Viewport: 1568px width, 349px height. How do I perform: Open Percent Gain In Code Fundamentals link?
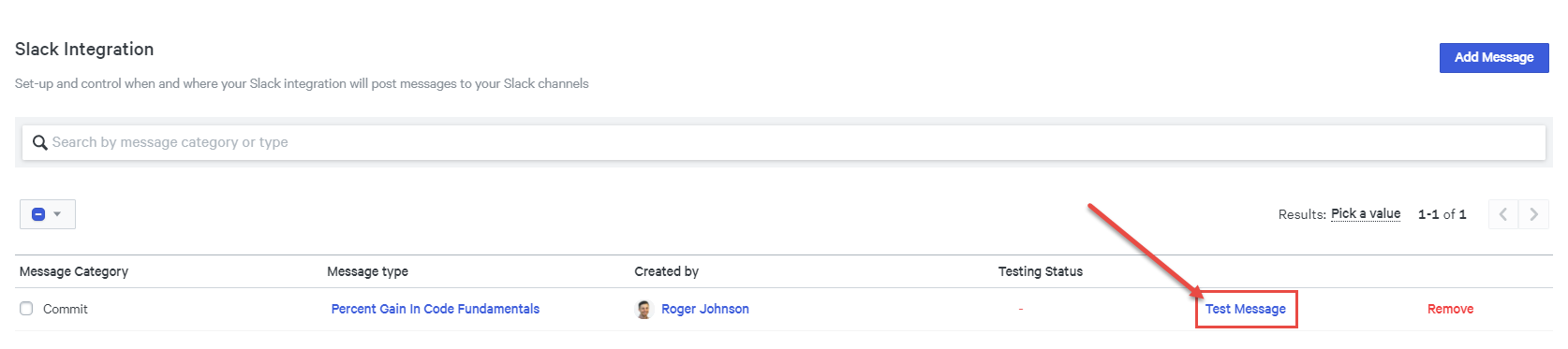pyautogui.click(x=436, y=309)
